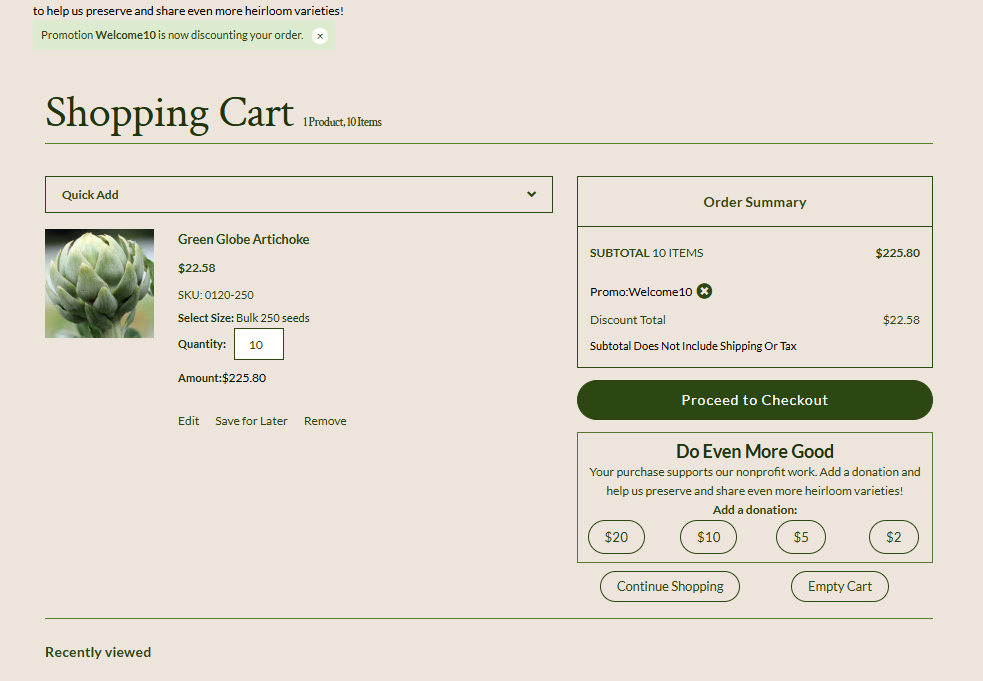
Task: Remove the Welcome10 promo code
Action: point(704,291)
